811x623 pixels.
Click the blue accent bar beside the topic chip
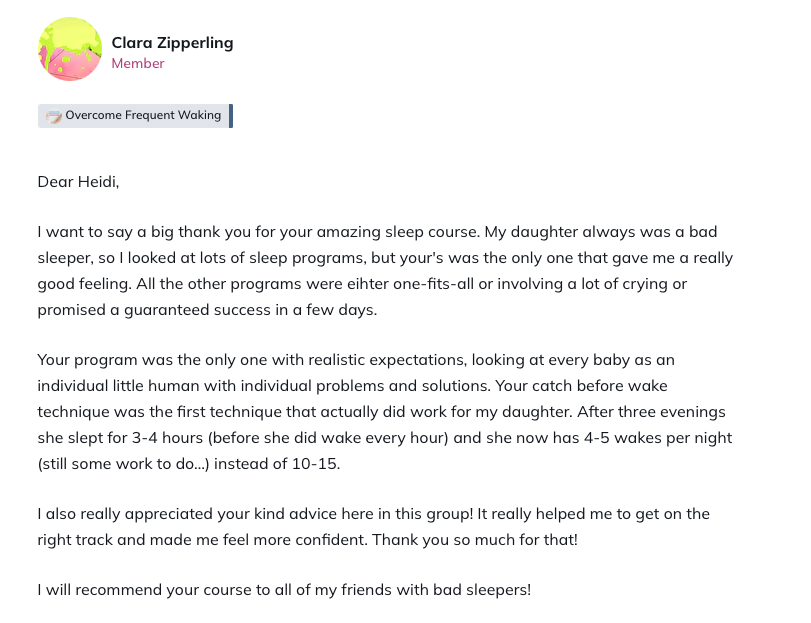click(231, 115)
